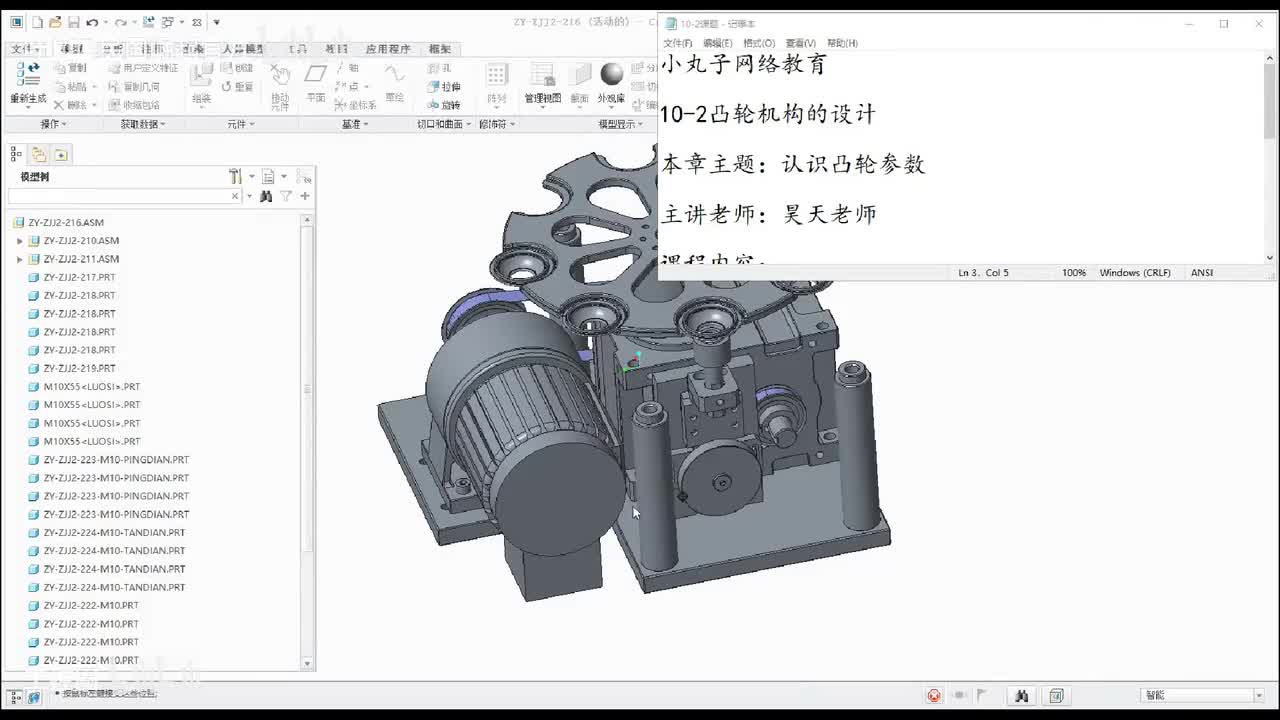This screenshot has width=1280, height=720.
Task: Clear the model tree search field with X
Action: coord(235,196)
